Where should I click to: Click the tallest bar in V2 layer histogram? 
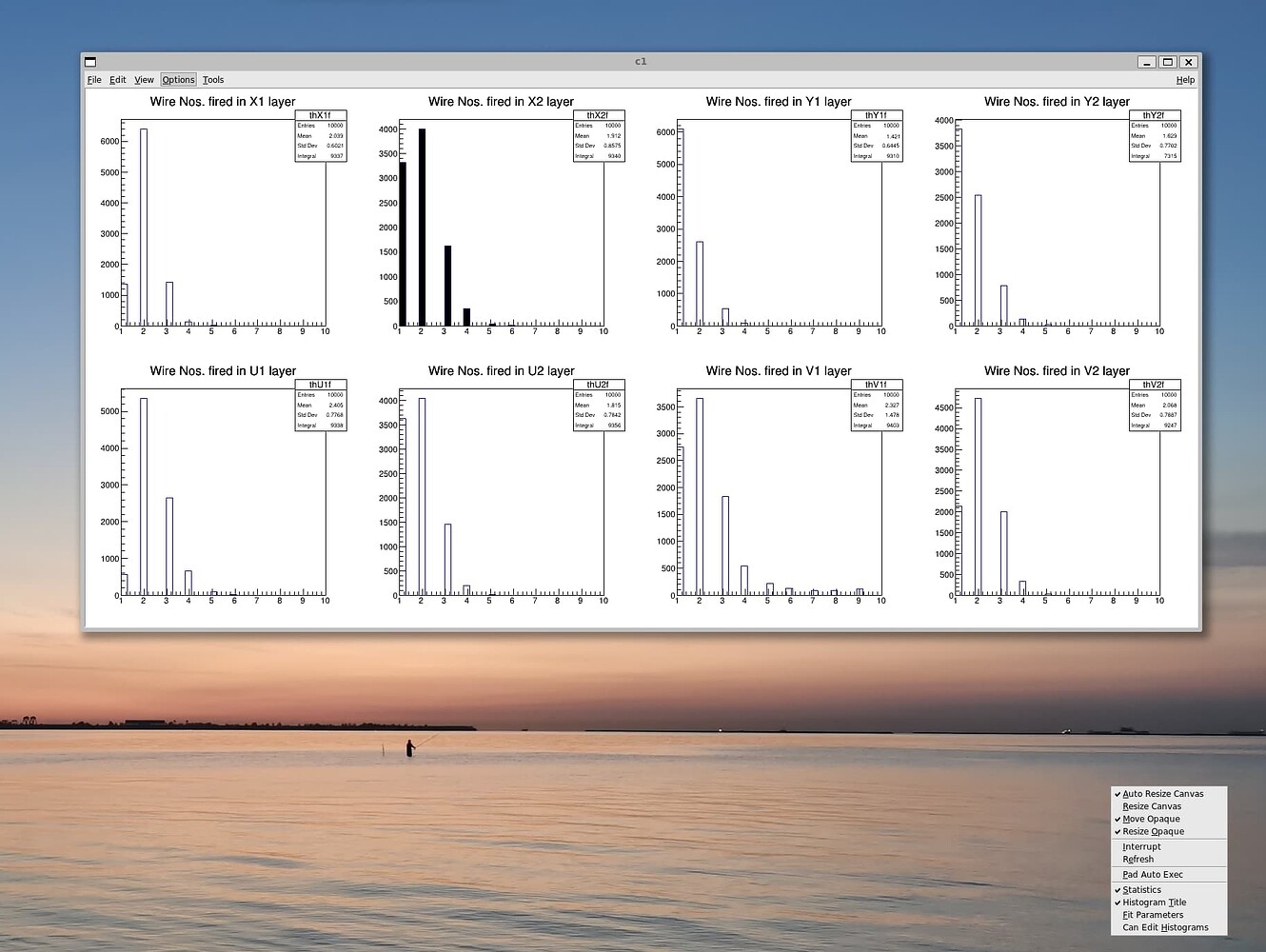[x=978, y=497]
